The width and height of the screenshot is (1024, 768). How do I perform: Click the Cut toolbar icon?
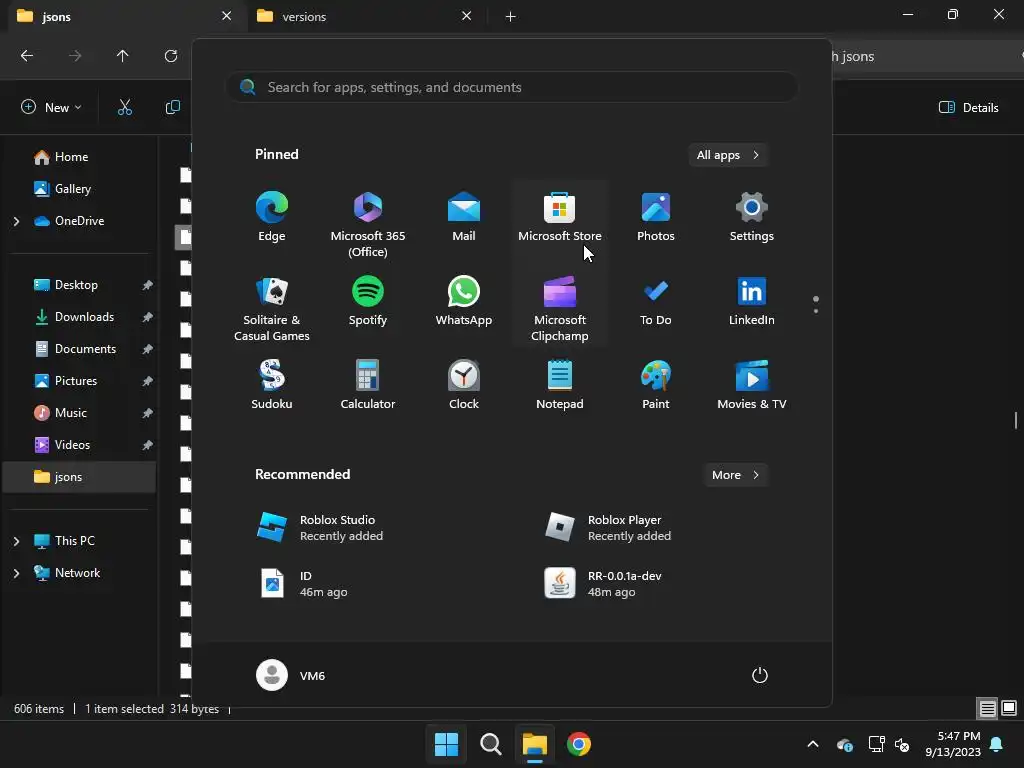coord(125,107)
